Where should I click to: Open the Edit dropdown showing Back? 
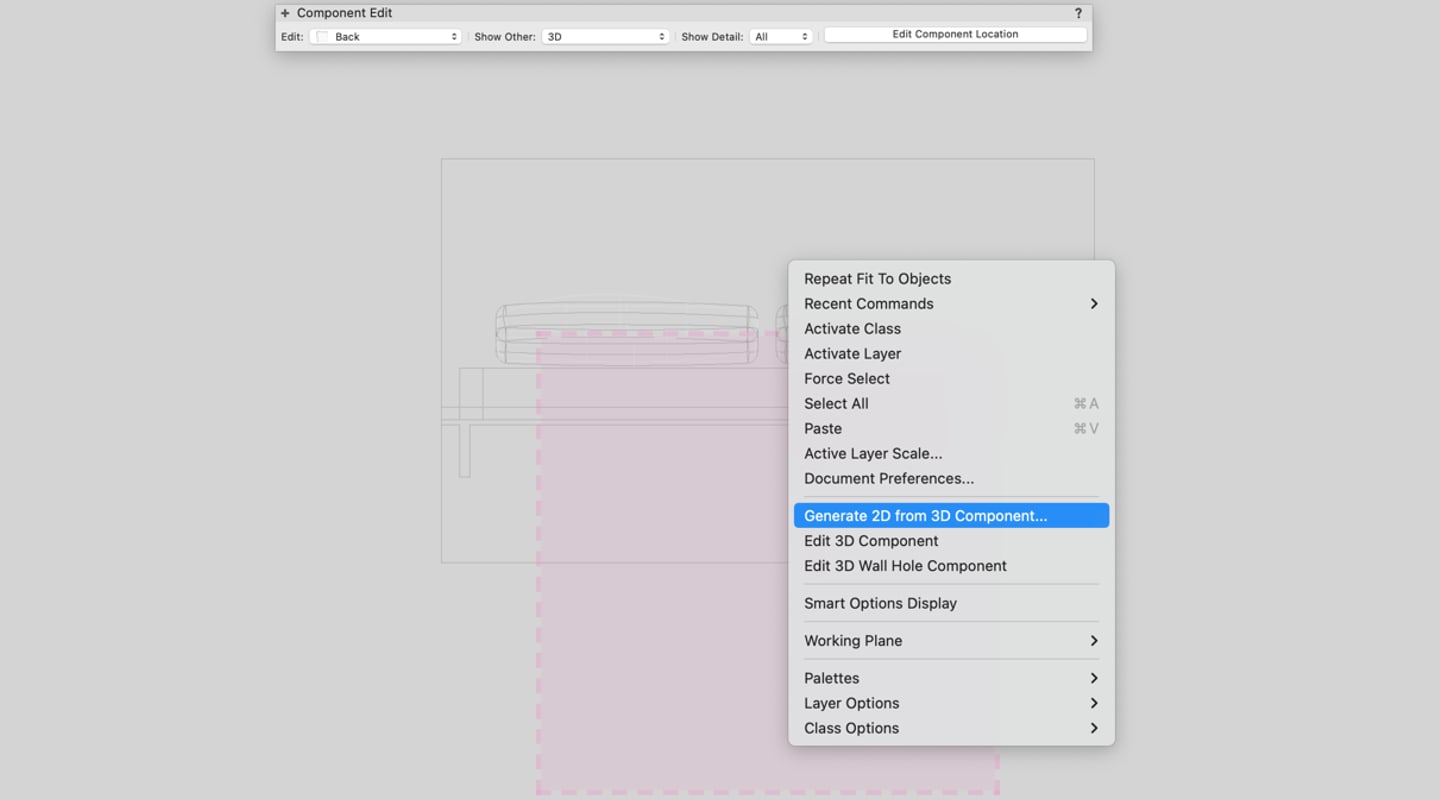386,36
